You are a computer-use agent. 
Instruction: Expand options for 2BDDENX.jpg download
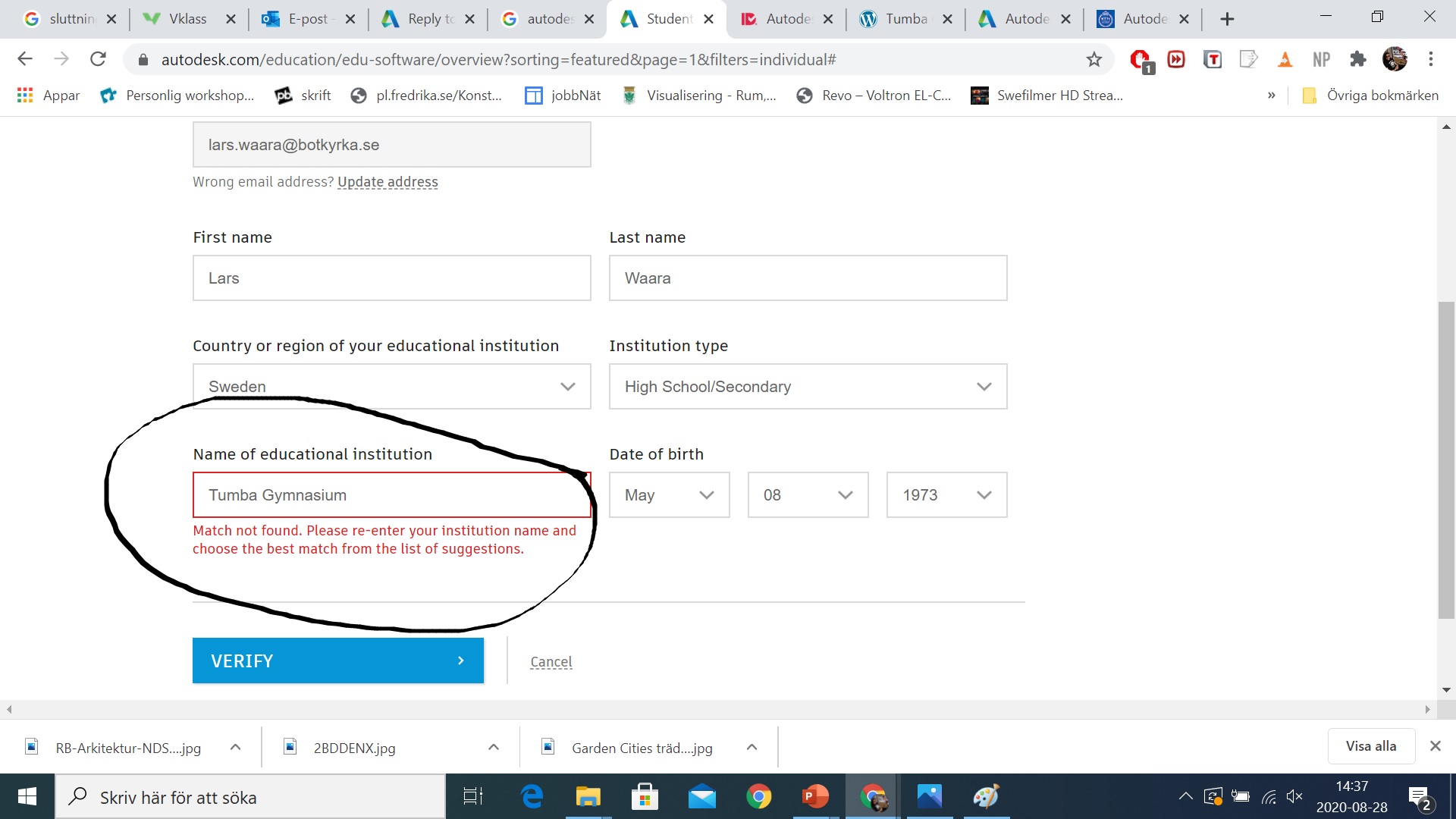pos(494,747)
